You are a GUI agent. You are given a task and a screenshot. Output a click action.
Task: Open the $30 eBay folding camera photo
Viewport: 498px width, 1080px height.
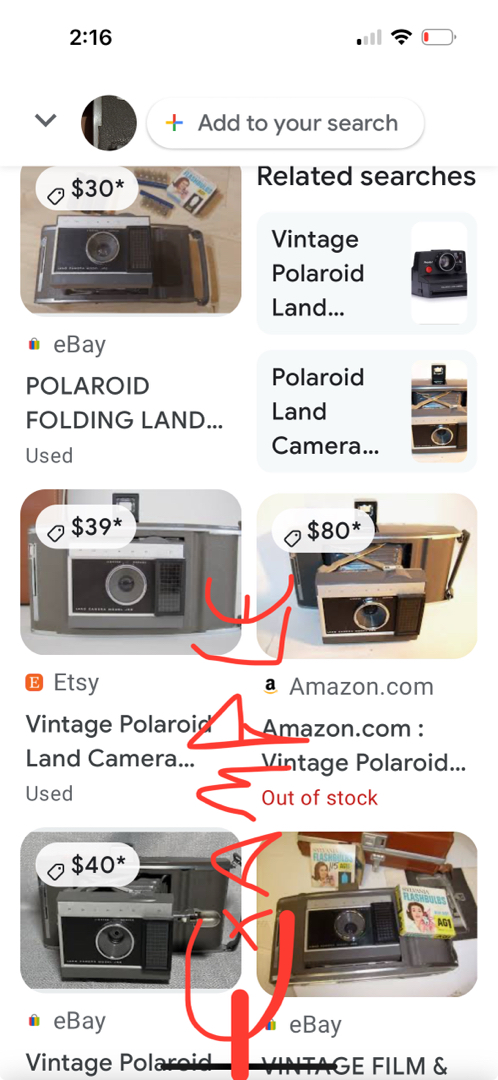(131, 240)
